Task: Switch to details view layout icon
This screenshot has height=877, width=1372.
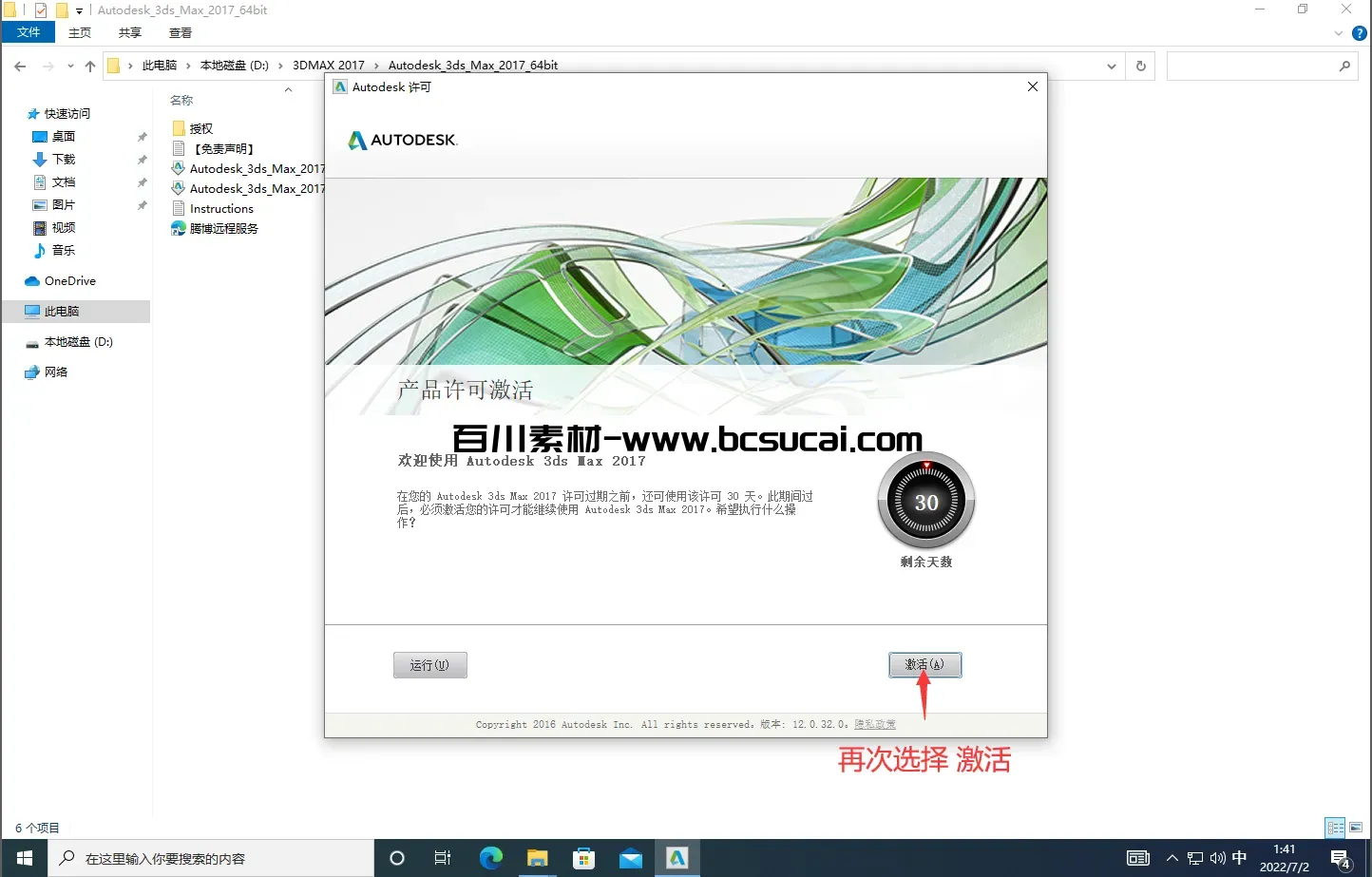Action: click(x=1335, y=828)
